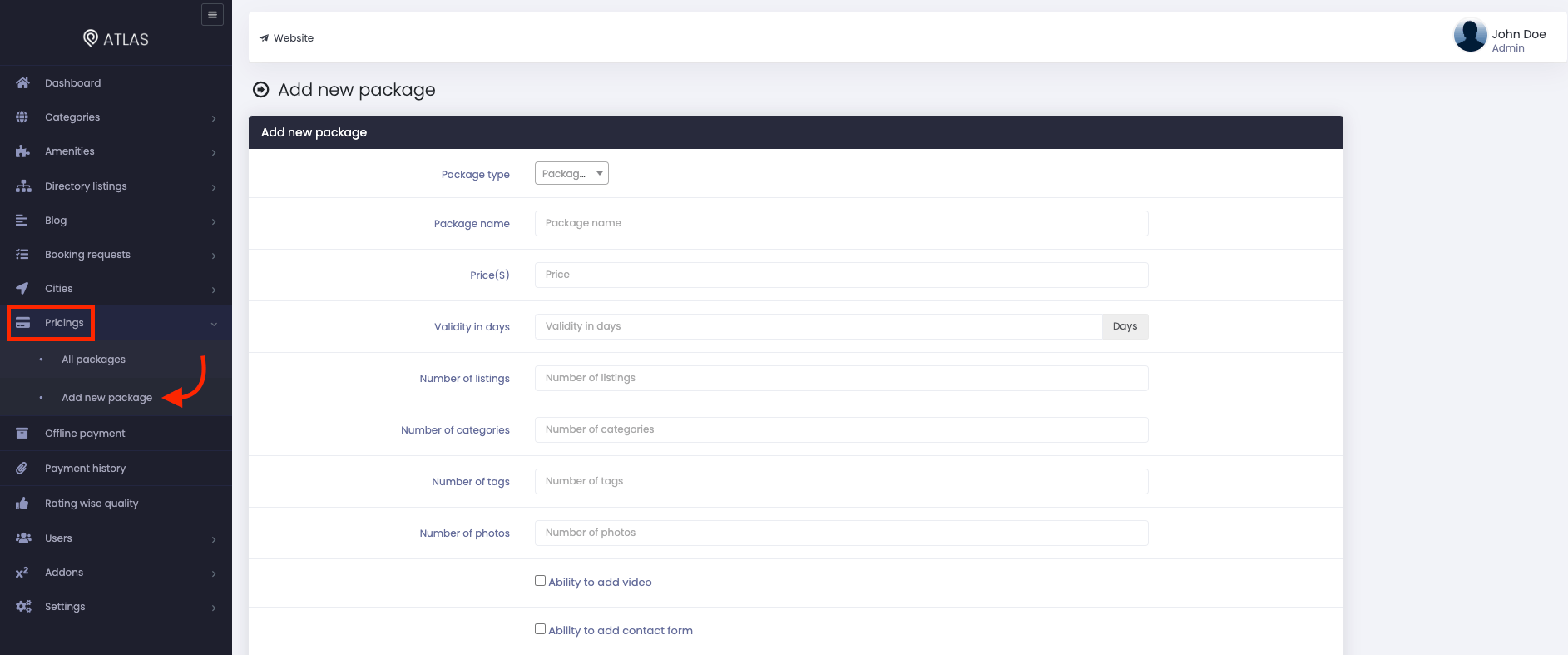Click the Rating wise quality thumbs-up icon
This screenshot has height=655, width=1568.
(22, 504)
